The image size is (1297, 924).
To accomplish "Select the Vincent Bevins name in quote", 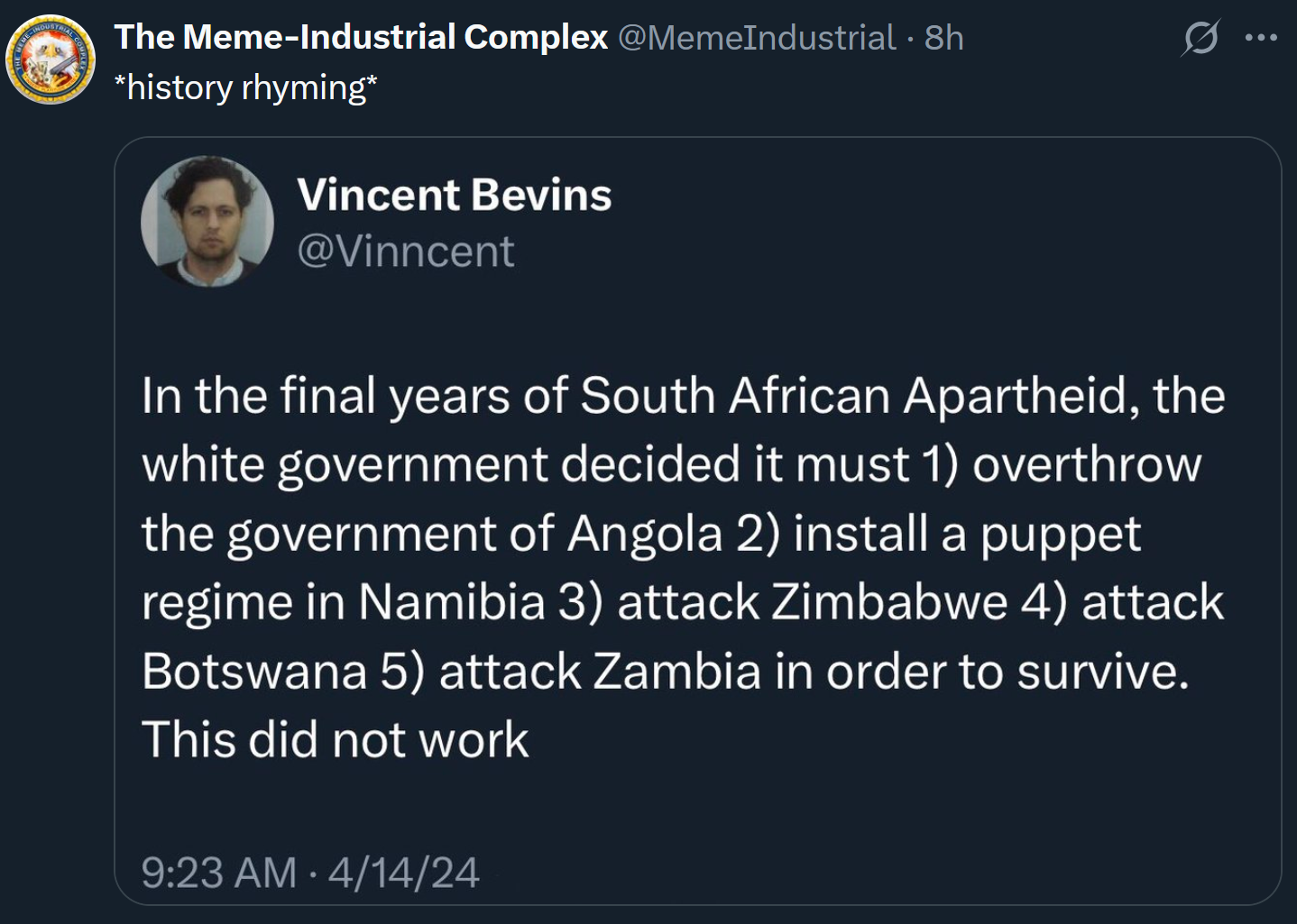I will [455, 196].
